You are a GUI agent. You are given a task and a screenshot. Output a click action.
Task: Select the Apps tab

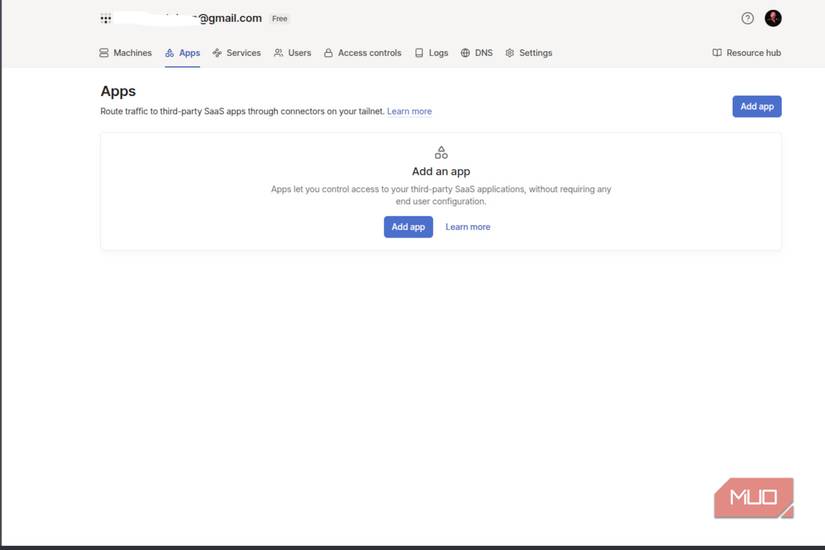point(183,53)
